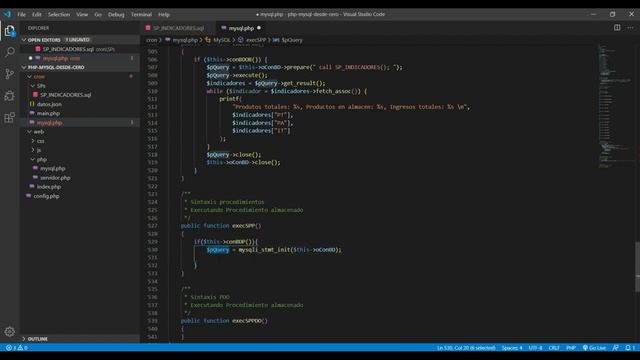Open datos.json in file tree
This screenshot has height=360, width=640.
(49, 104)
